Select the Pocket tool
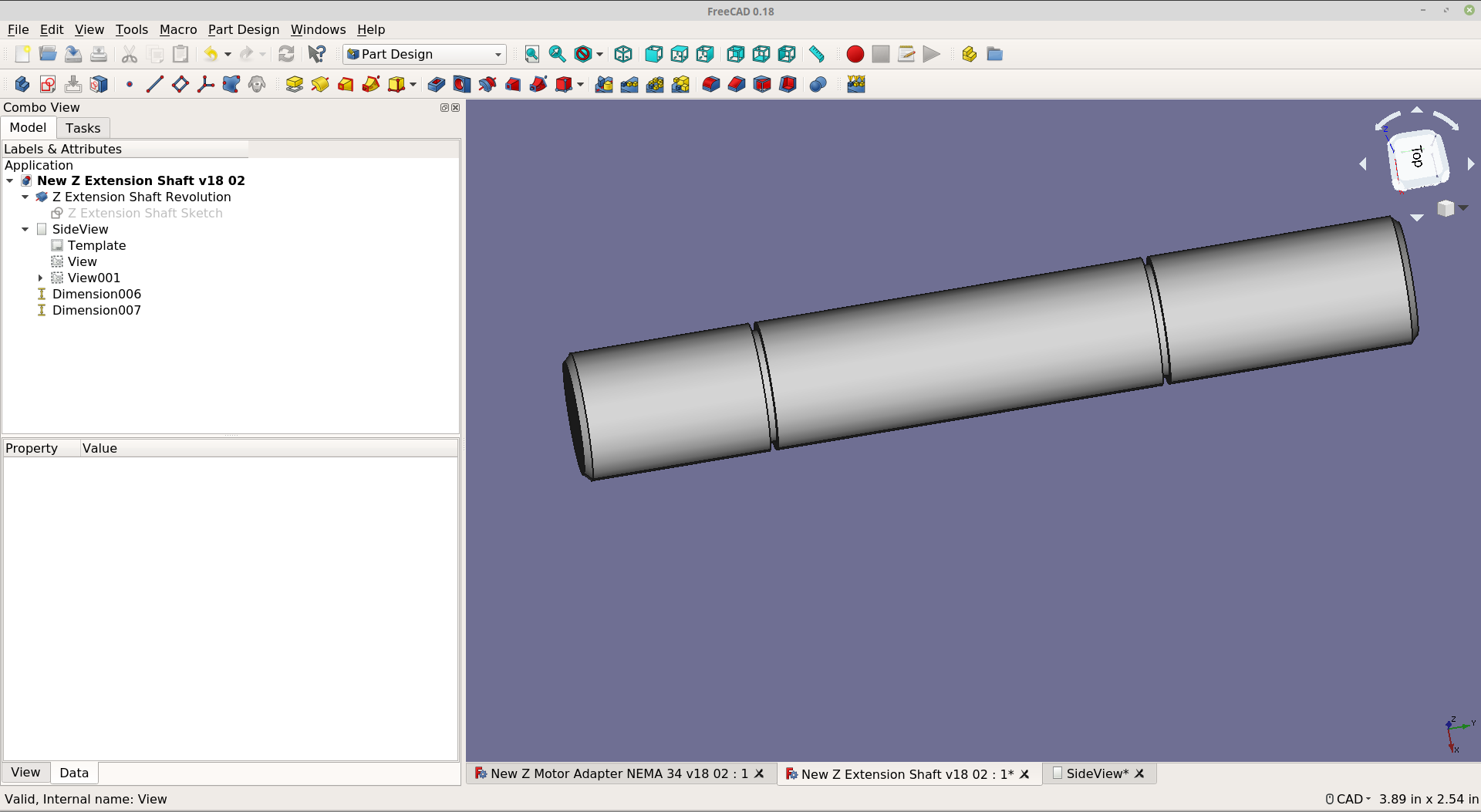Screen dimensions: 1481x812 437,84
